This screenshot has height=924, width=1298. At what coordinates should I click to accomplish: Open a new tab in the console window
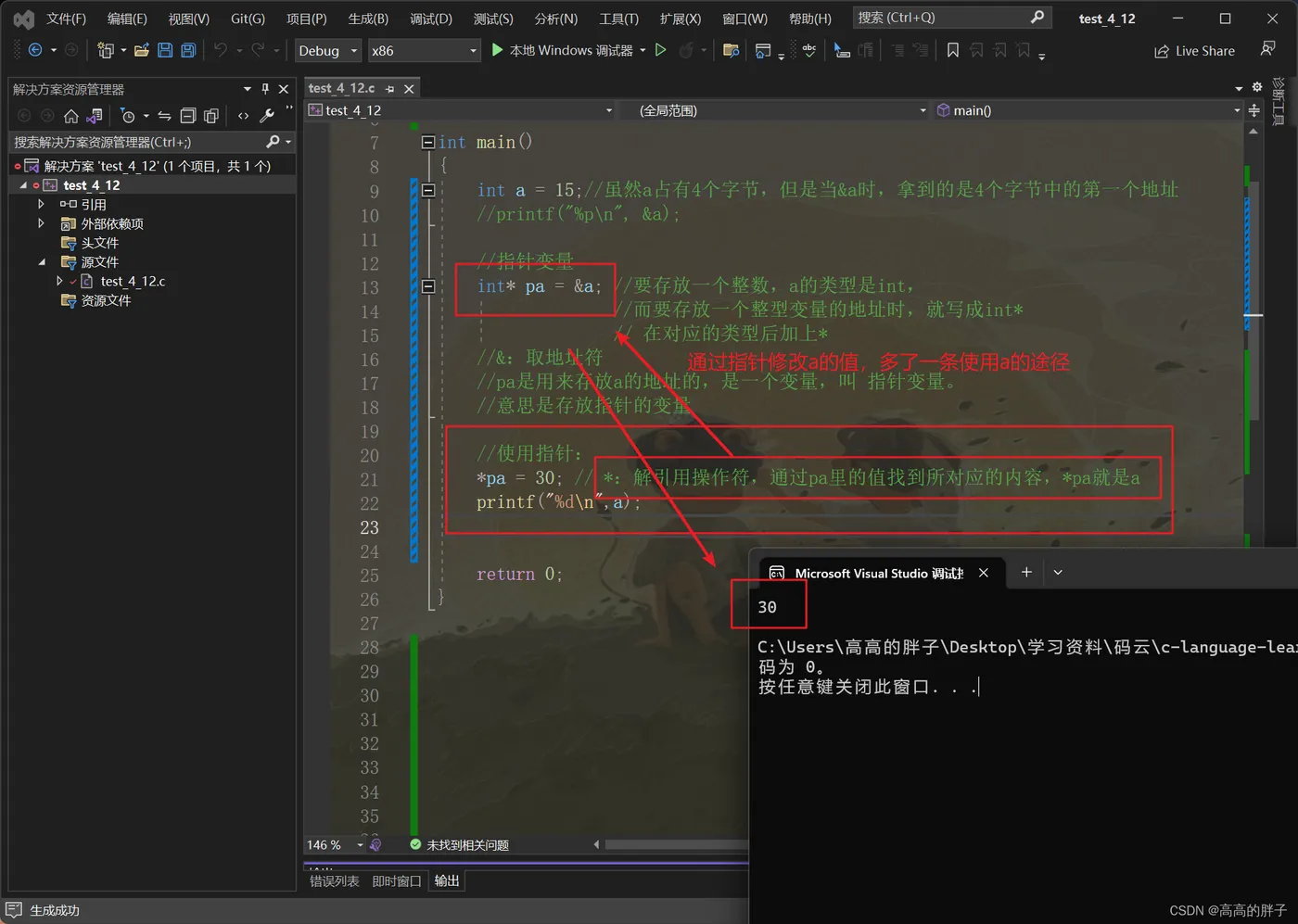point(1026,573)
